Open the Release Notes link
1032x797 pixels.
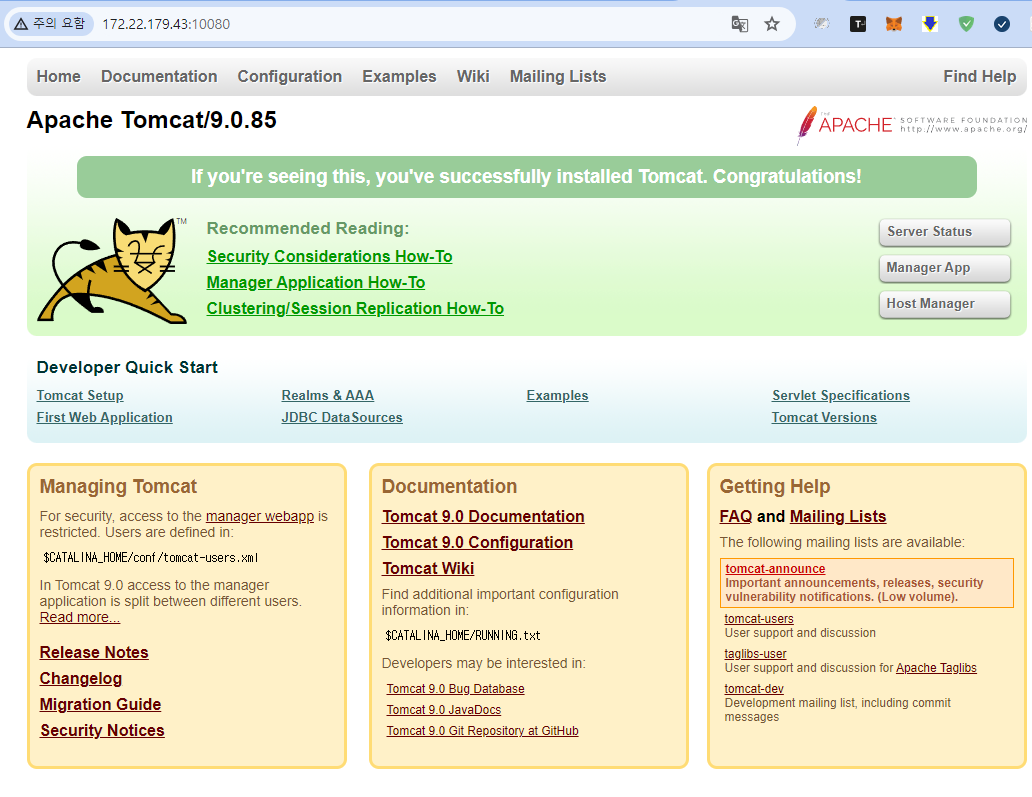94,652
